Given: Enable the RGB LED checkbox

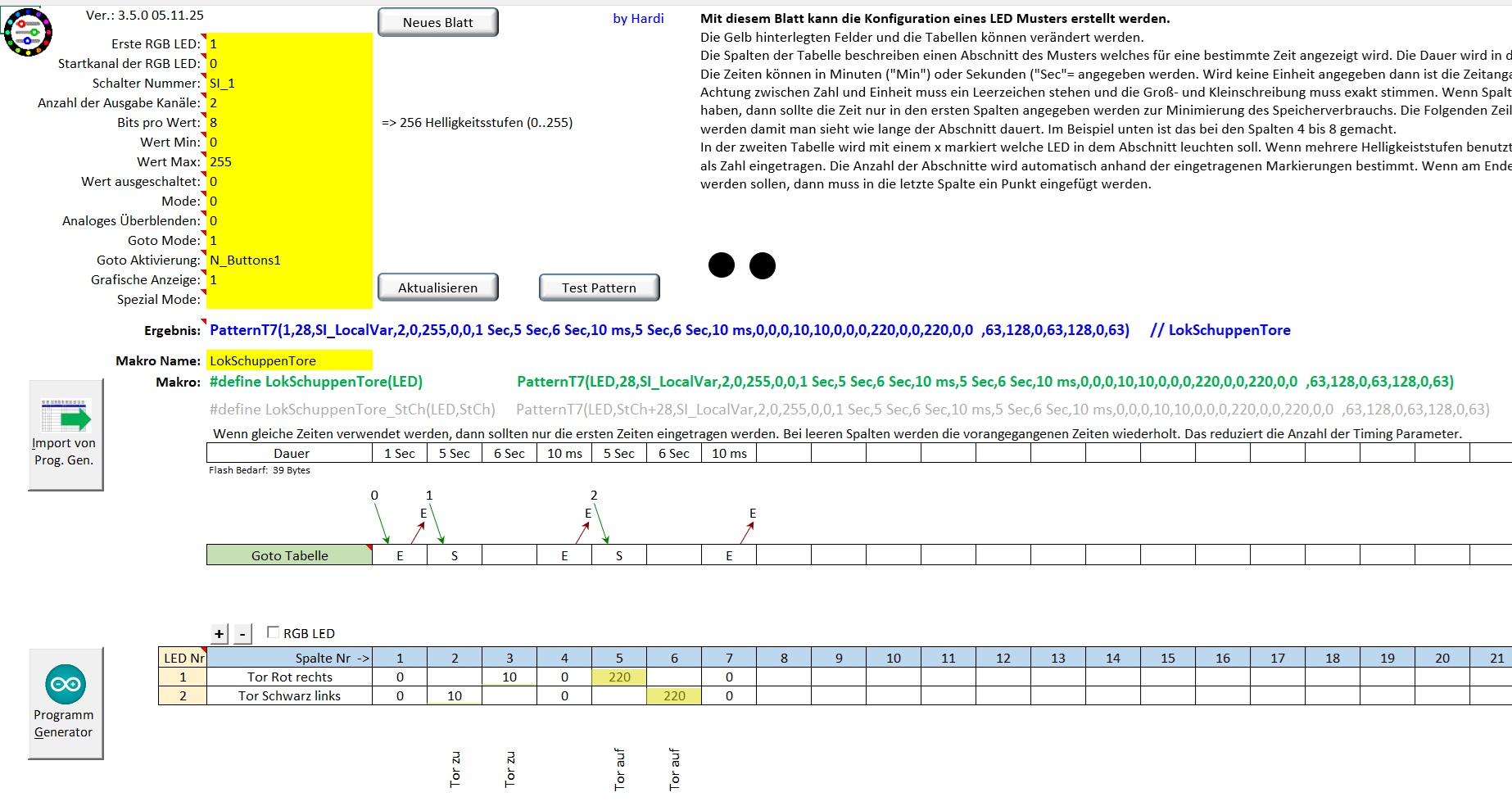Looking at the screenshot, I should (x=274, y=632).
